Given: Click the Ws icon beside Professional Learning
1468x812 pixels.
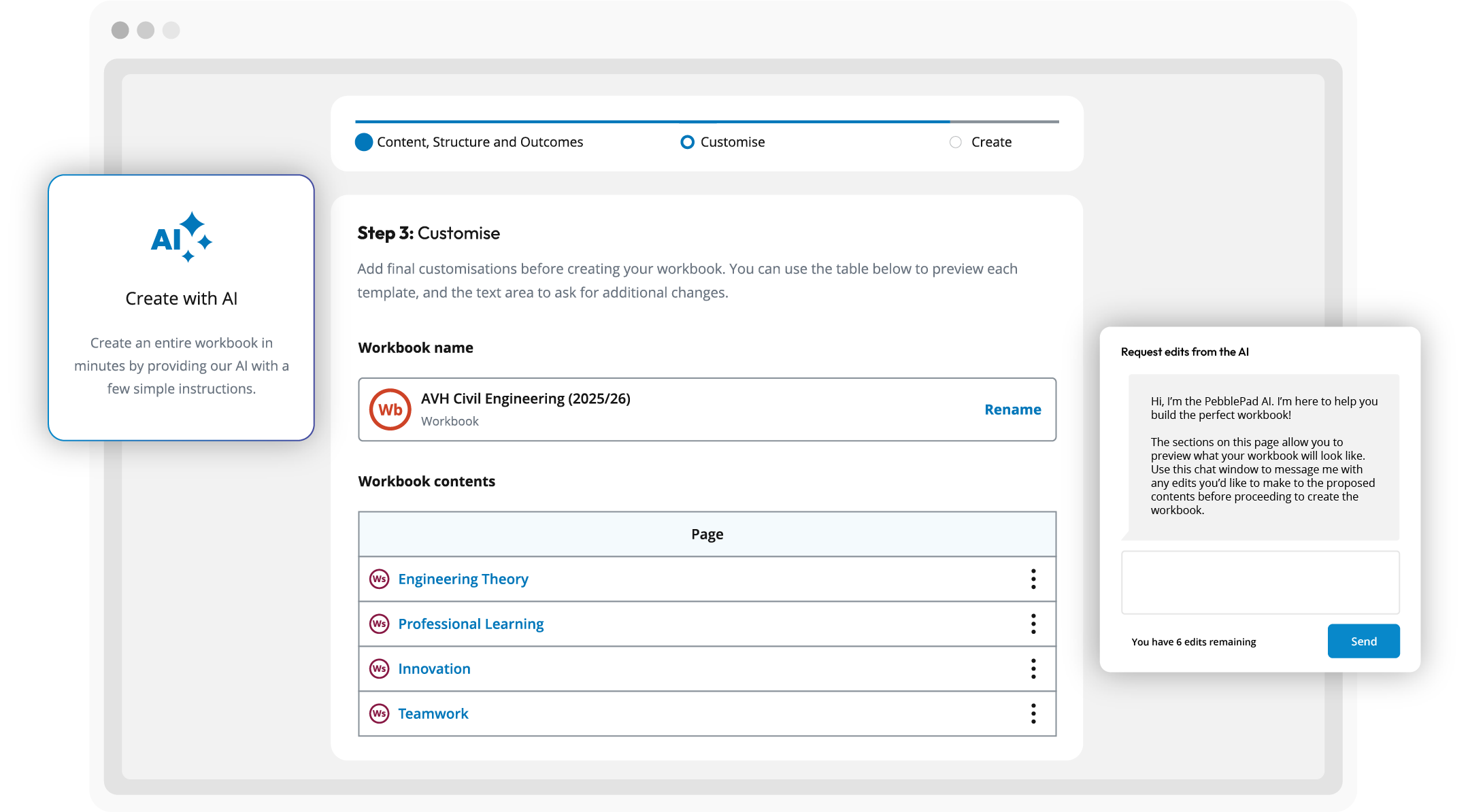Looking at the screenshot, I should point(379,624).
